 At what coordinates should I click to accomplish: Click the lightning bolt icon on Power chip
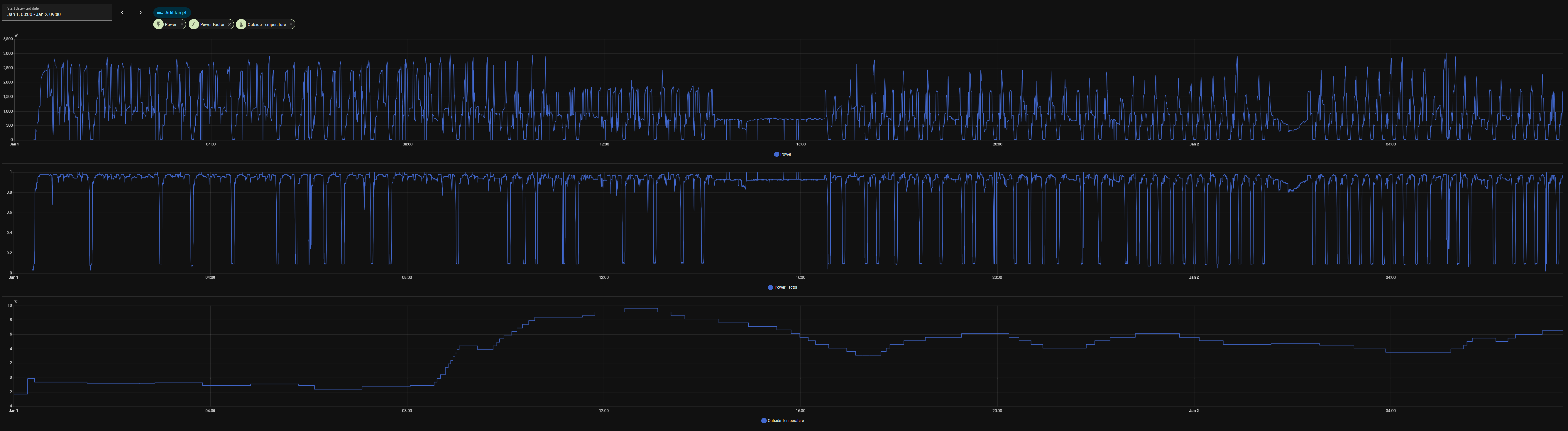(159, 24)
